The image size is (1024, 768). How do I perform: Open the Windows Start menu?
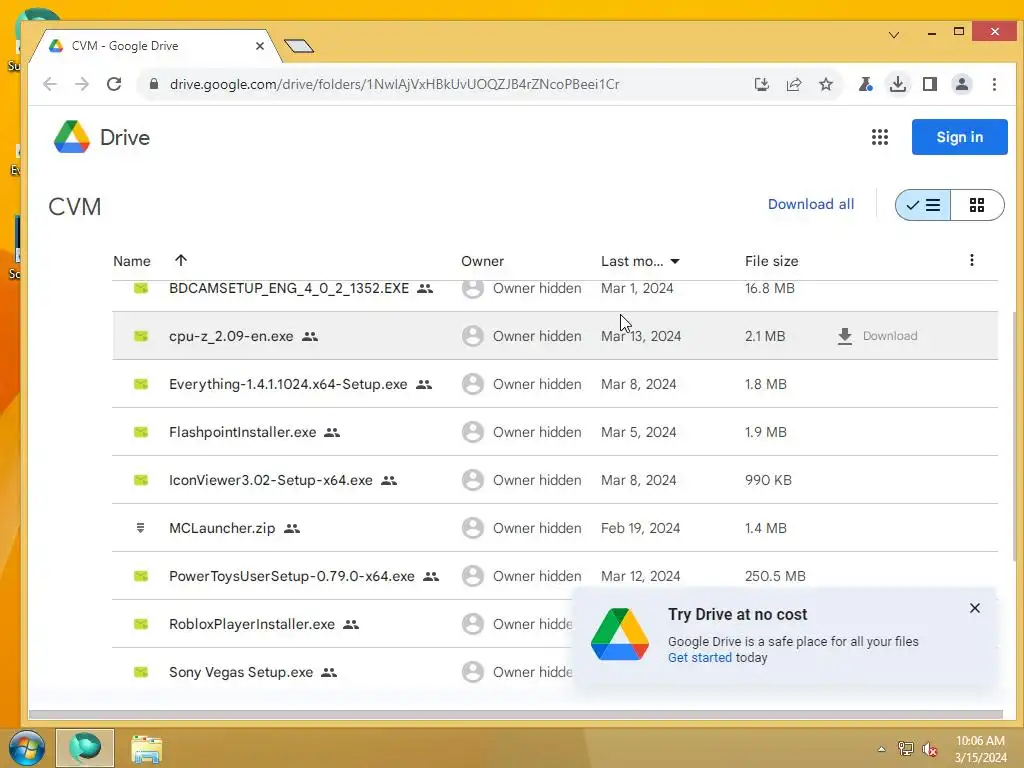coord(26,748)
